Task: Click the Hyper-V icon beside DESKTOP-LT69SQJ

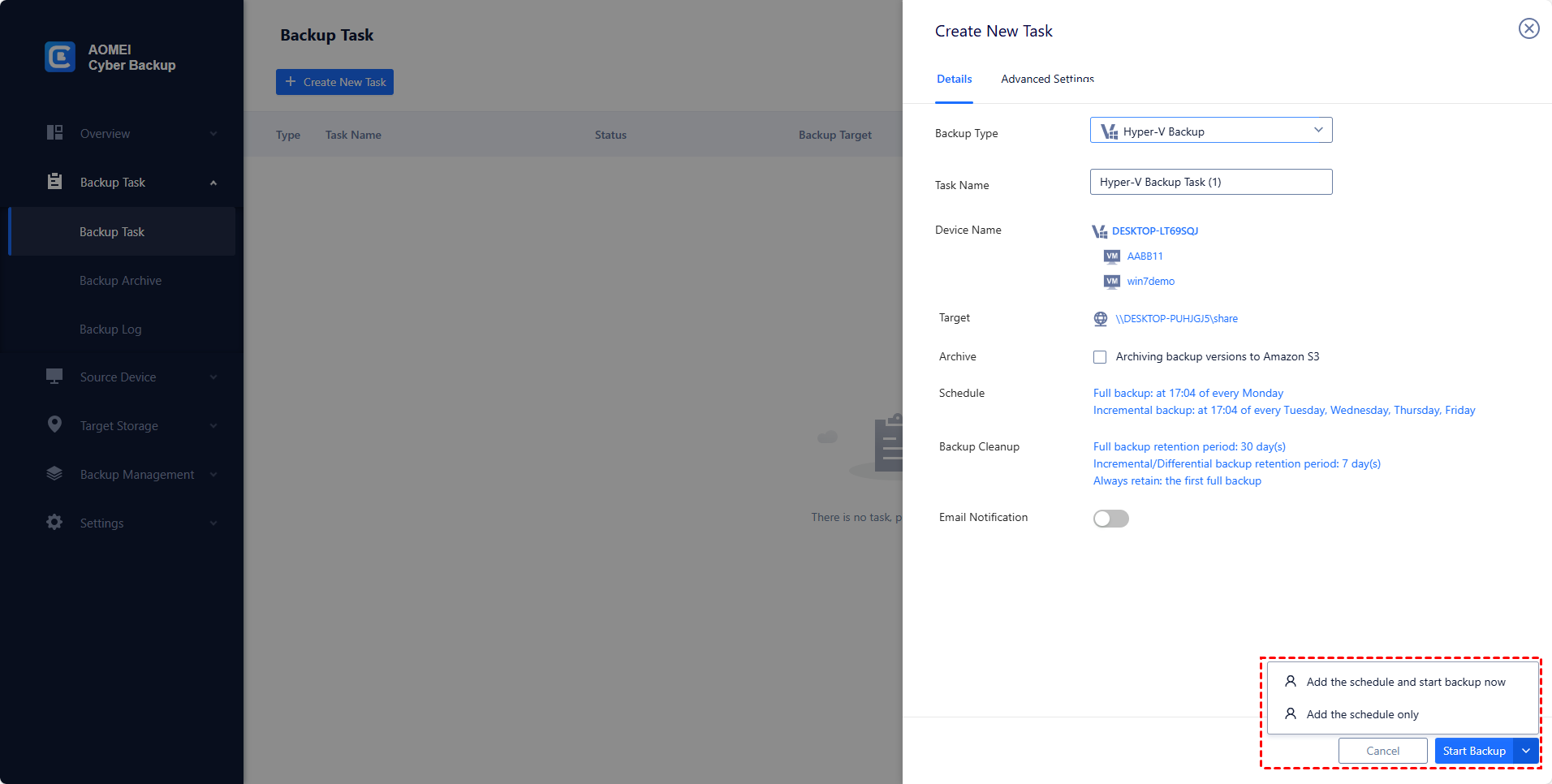Action: tap(1100, 231)
